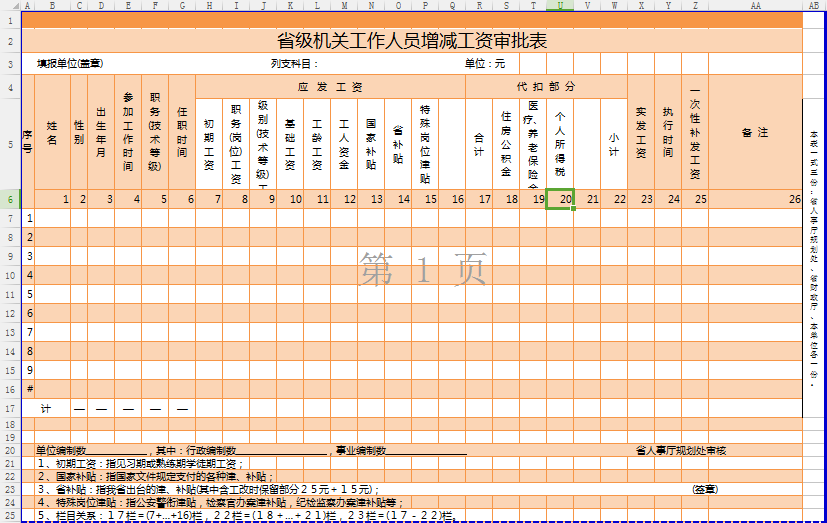This screenshot has width=827, height=523.
Task: Select column AA header
Action: coord(755,6)
